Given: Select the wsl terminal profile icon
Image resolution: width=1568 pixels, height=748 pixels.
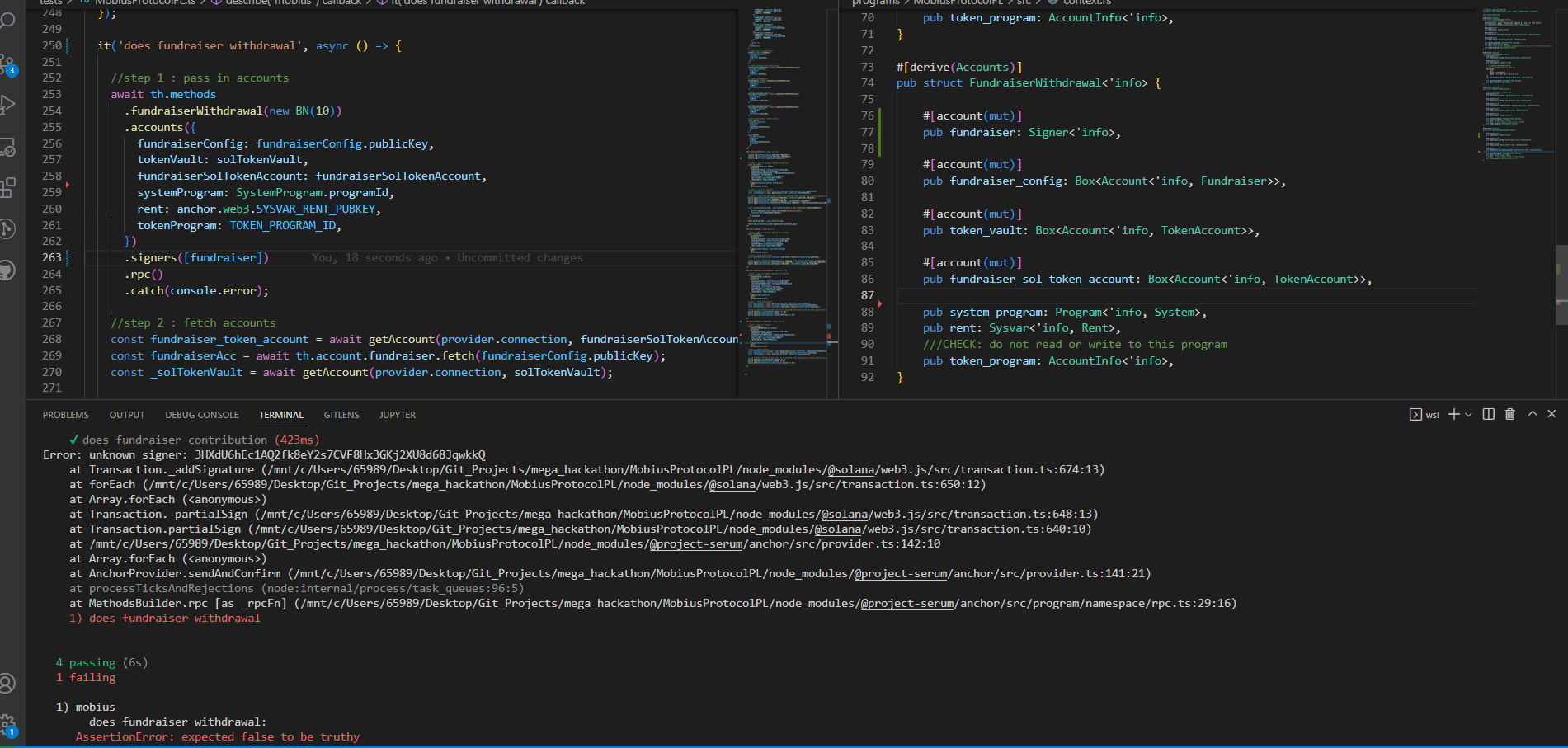Looking at the screenshot, I should tap(1415, 414).
